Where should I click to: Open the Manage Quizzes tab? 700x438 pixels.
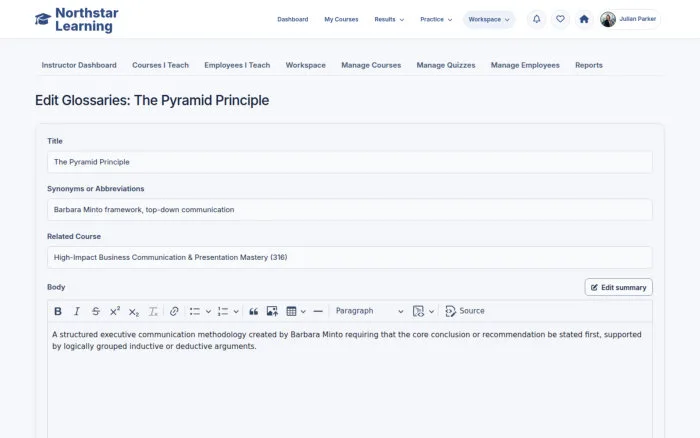point(446,65)
